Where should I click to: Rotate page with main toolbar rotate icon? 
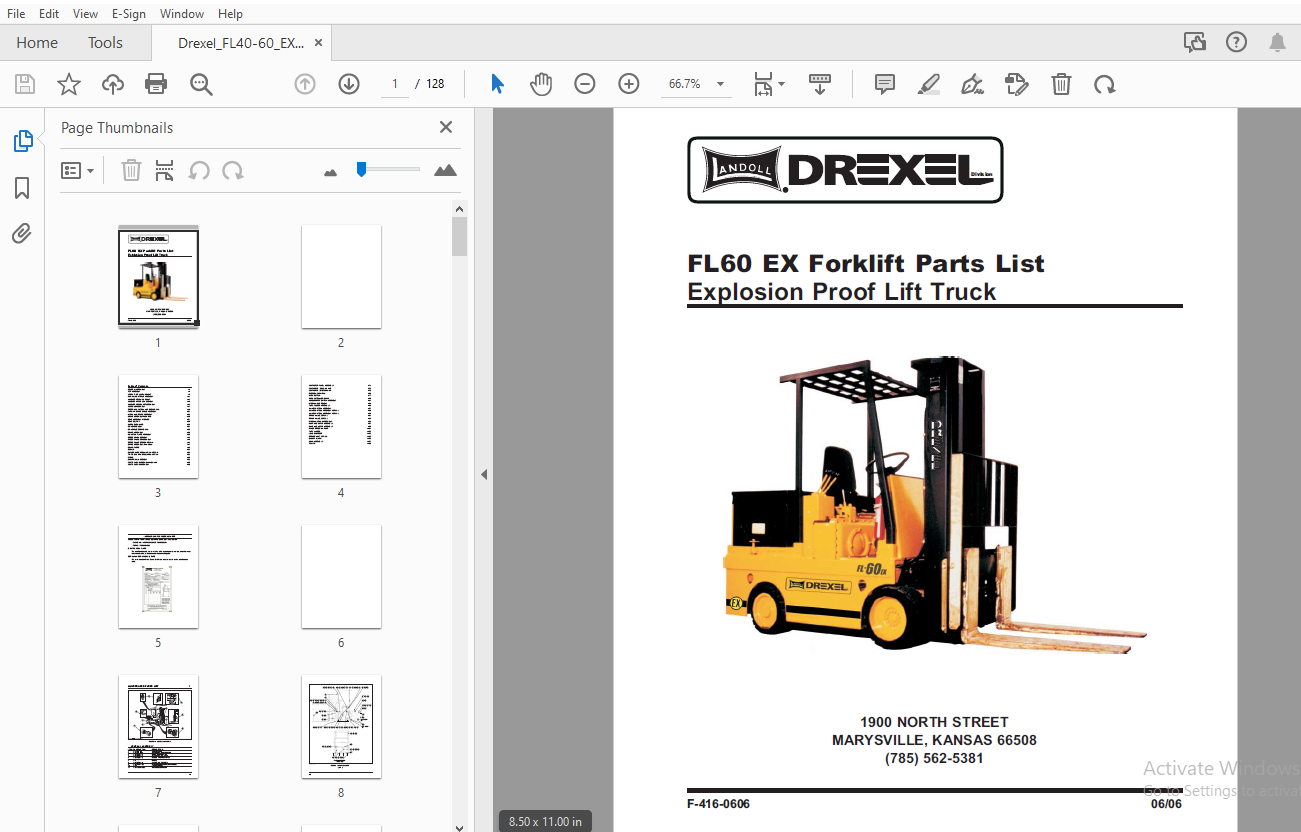tap(1105, 84)
